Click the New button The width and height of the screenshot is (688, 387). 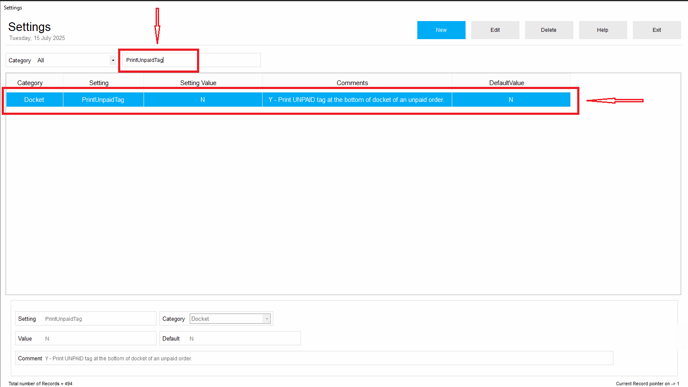pyautogui.click(x=441, y=30)
